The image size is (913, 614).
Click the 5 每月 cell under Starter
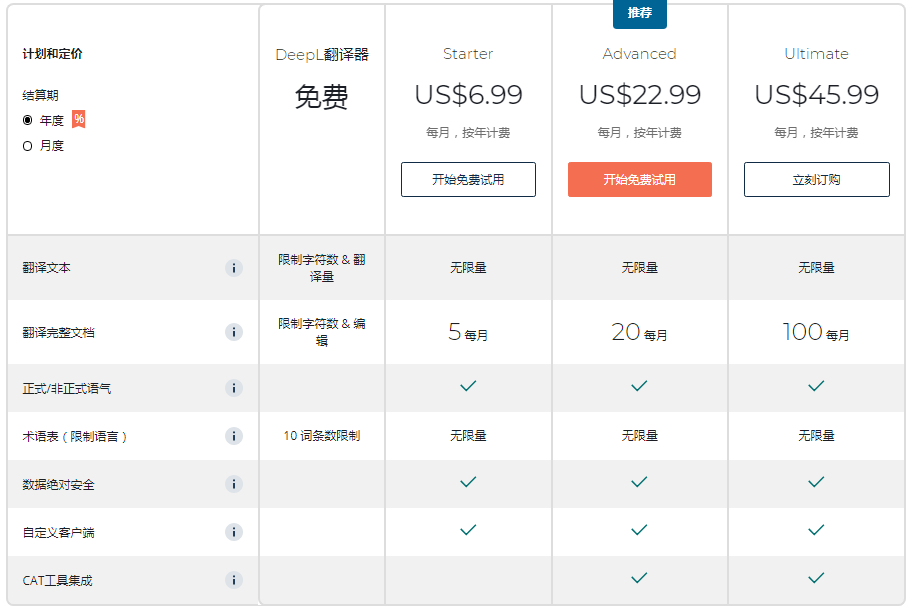pyautogui.click(x=468, y=332)
